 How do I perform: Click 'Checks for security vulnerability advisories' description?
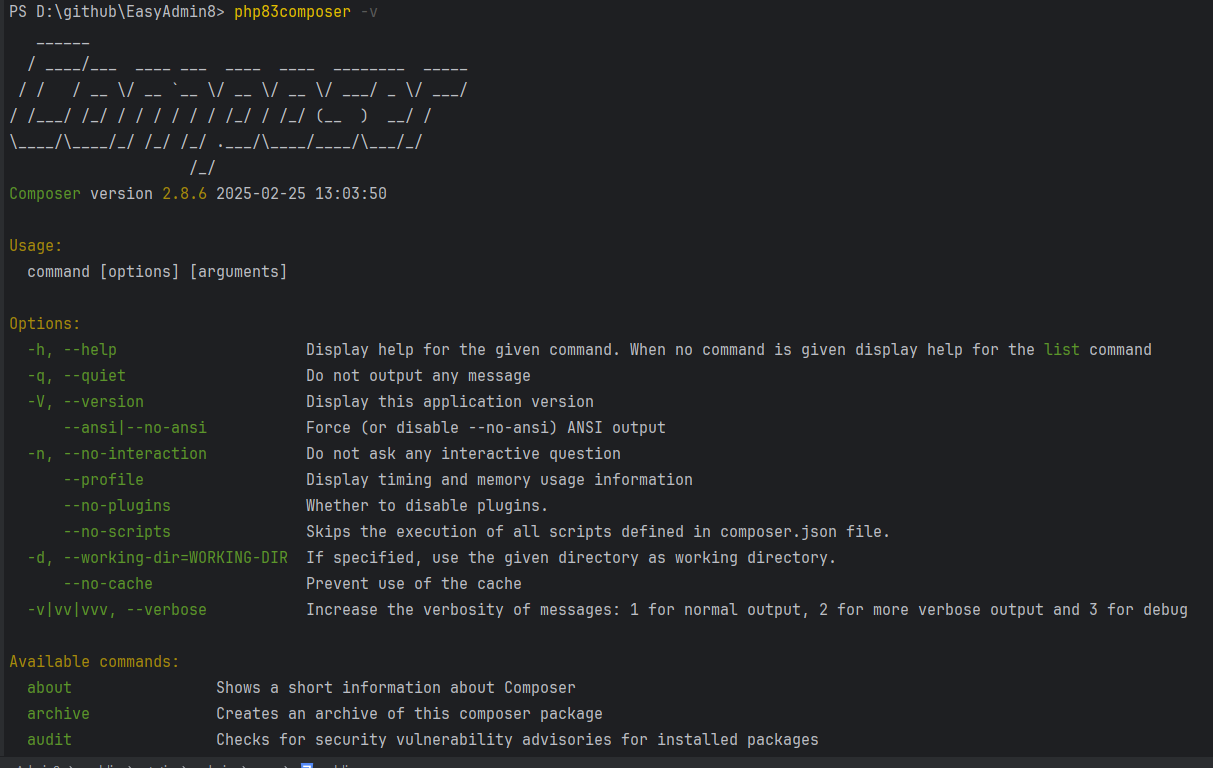517,740
